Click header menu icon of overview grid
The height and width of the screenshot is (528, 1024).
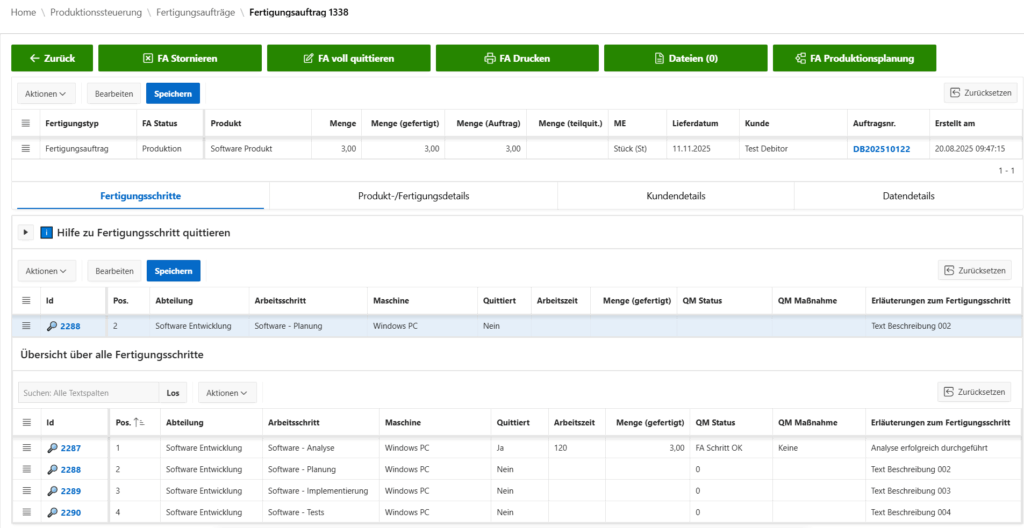[x=26, y=422]
